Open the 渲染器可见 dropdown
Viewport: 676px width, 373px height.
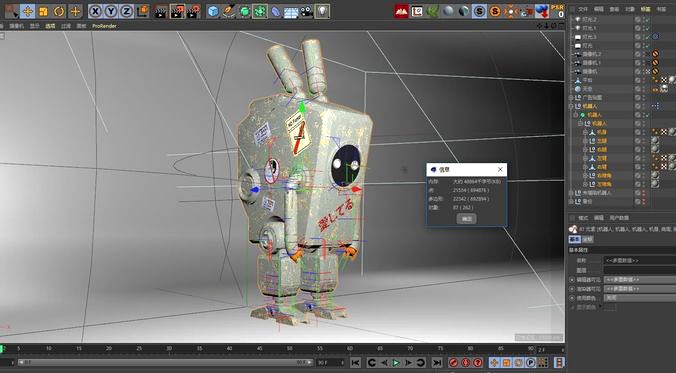pos(639,289)
